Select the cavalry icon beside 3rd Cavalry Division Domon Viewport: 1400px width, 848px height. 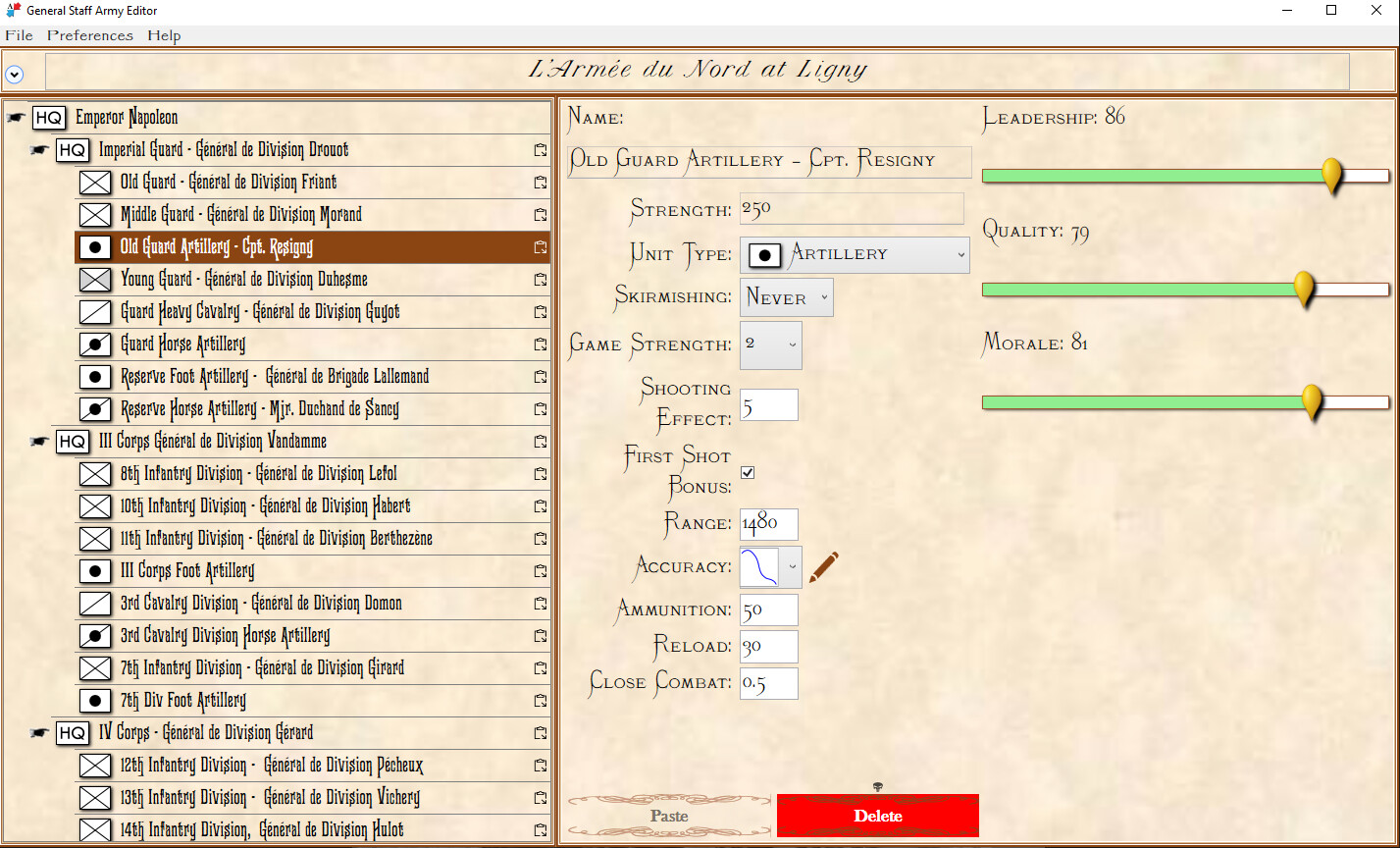click(x=95, y=603)
